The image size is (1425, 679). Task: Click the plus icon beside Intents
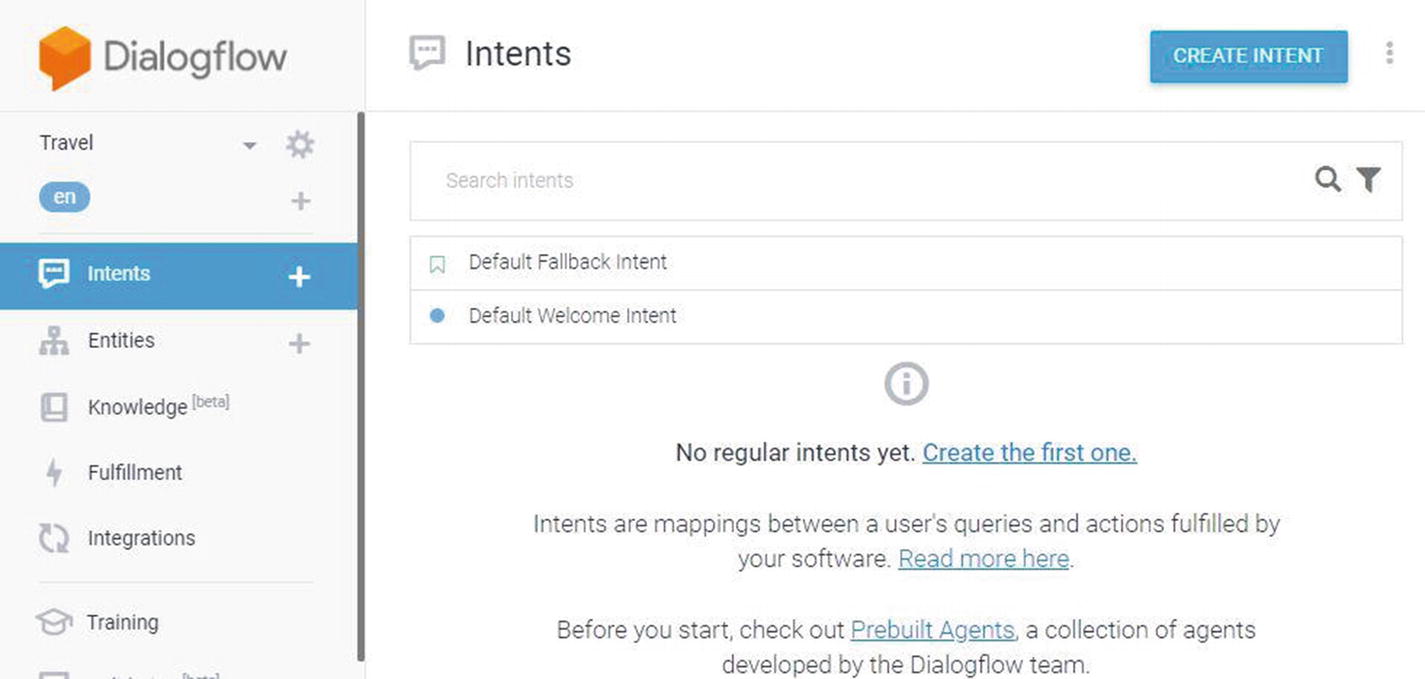(x=299, y=277)
